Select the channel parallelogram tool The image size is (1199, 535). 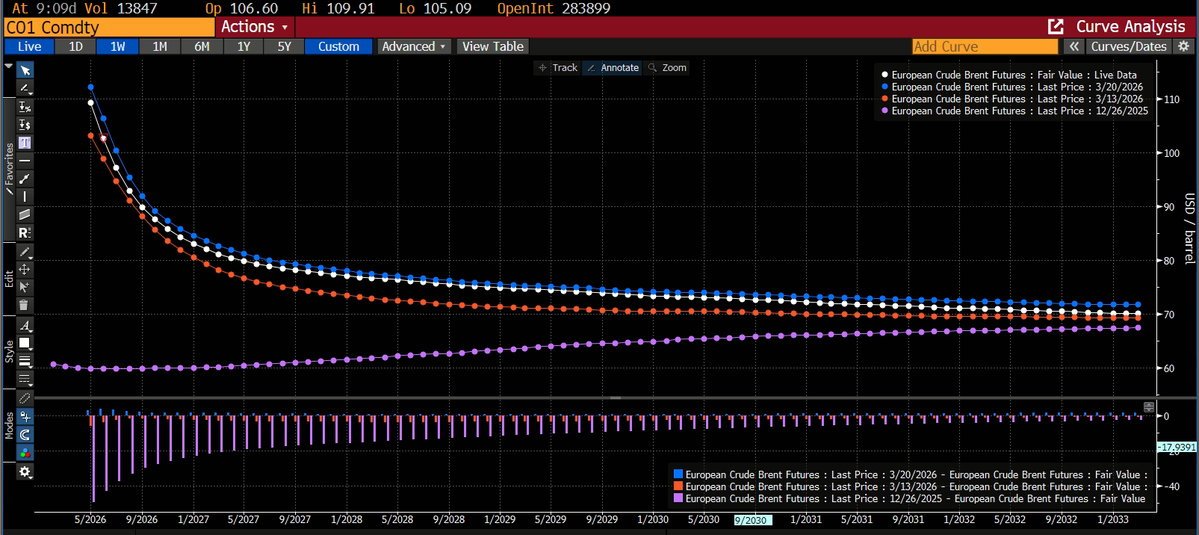point(24,214)
